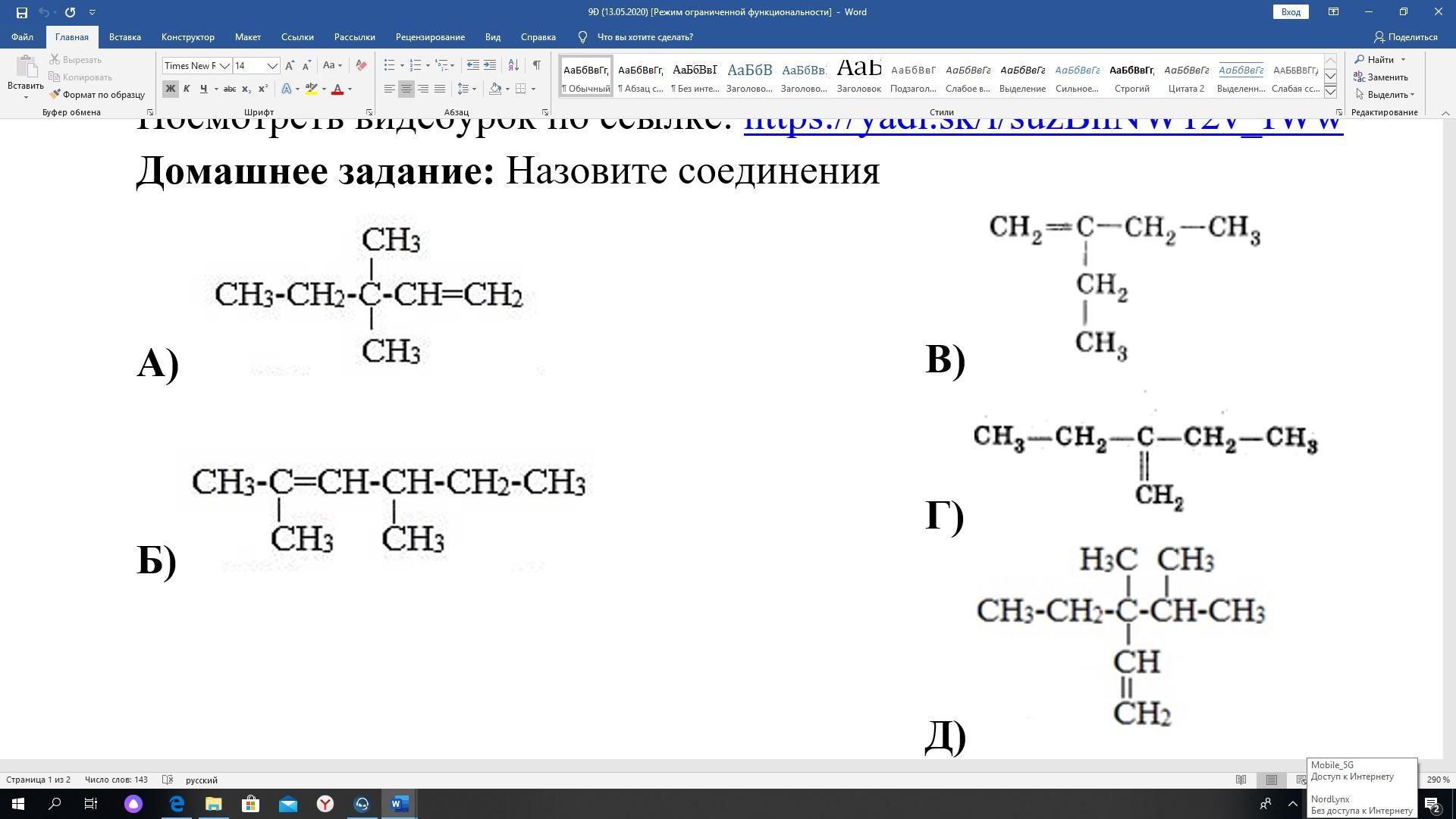Viewport: 1456px width, 819px height.
Task: Open the font name dropdown
Action: tap(224, 66)
